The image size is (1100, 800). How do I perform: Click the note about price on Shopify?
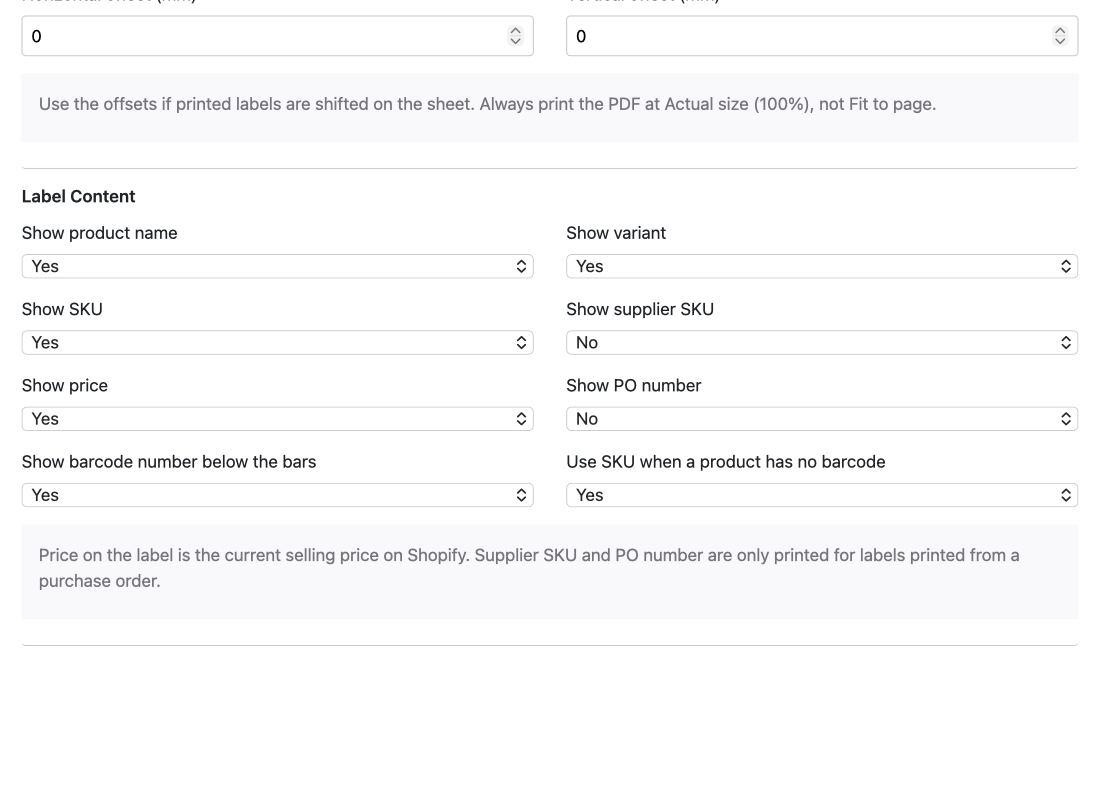529,568
